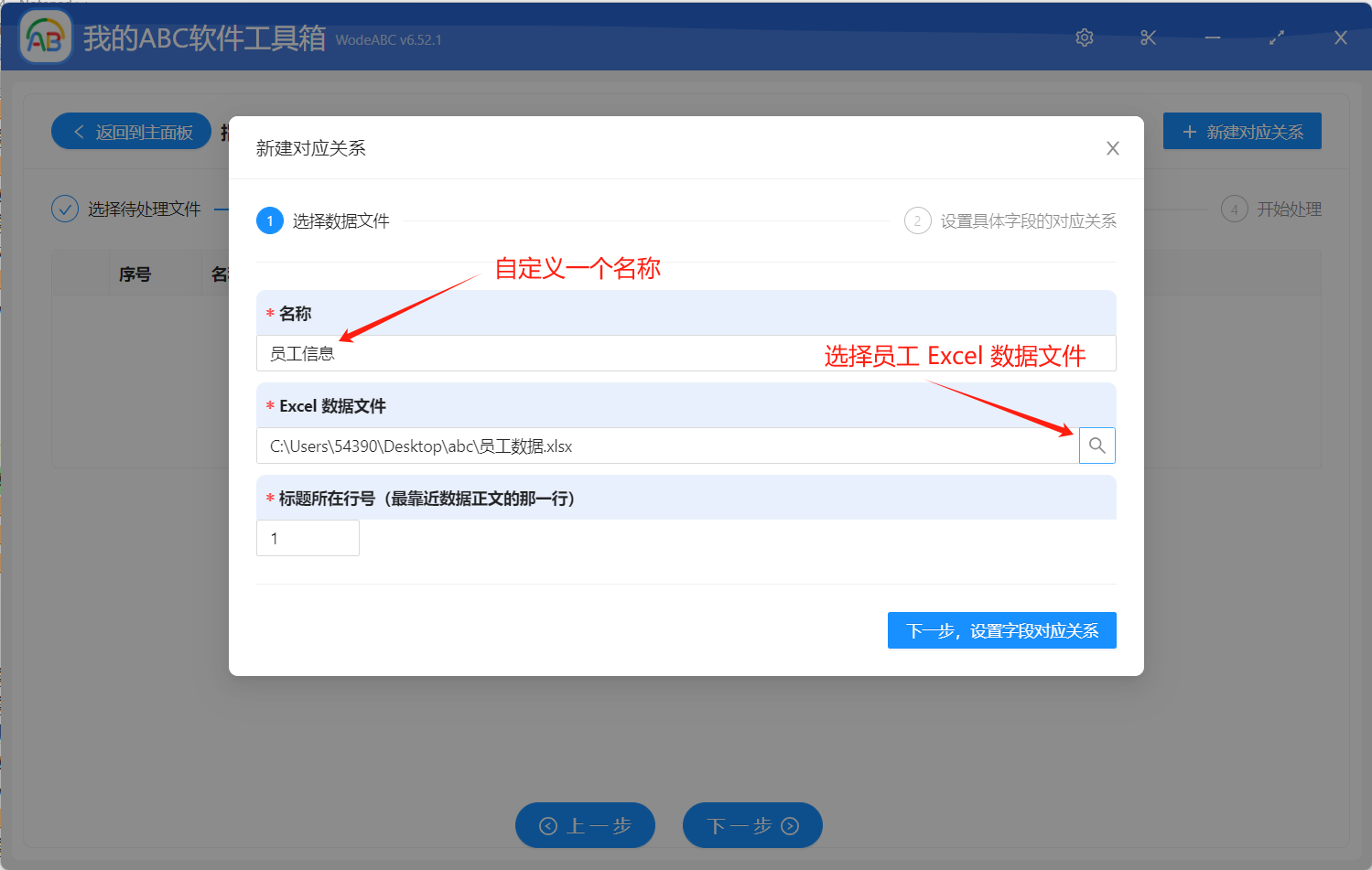The width and height of the screenshot is (1372, 870).
Task: Select the Excel path field showing 员工数据.xlsx
Action: pyautogui.click(x=668, y=446)
